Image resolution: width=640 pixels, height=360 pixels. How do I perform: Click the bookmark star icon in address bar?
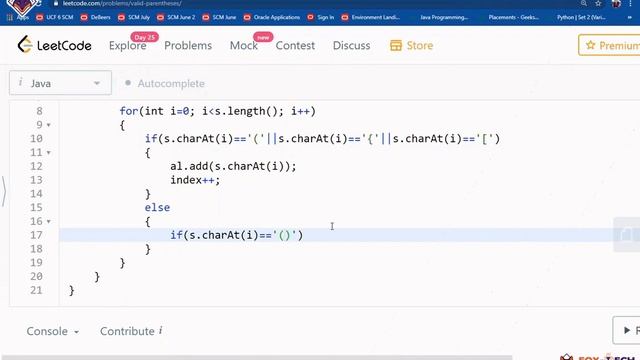[598, 3]
